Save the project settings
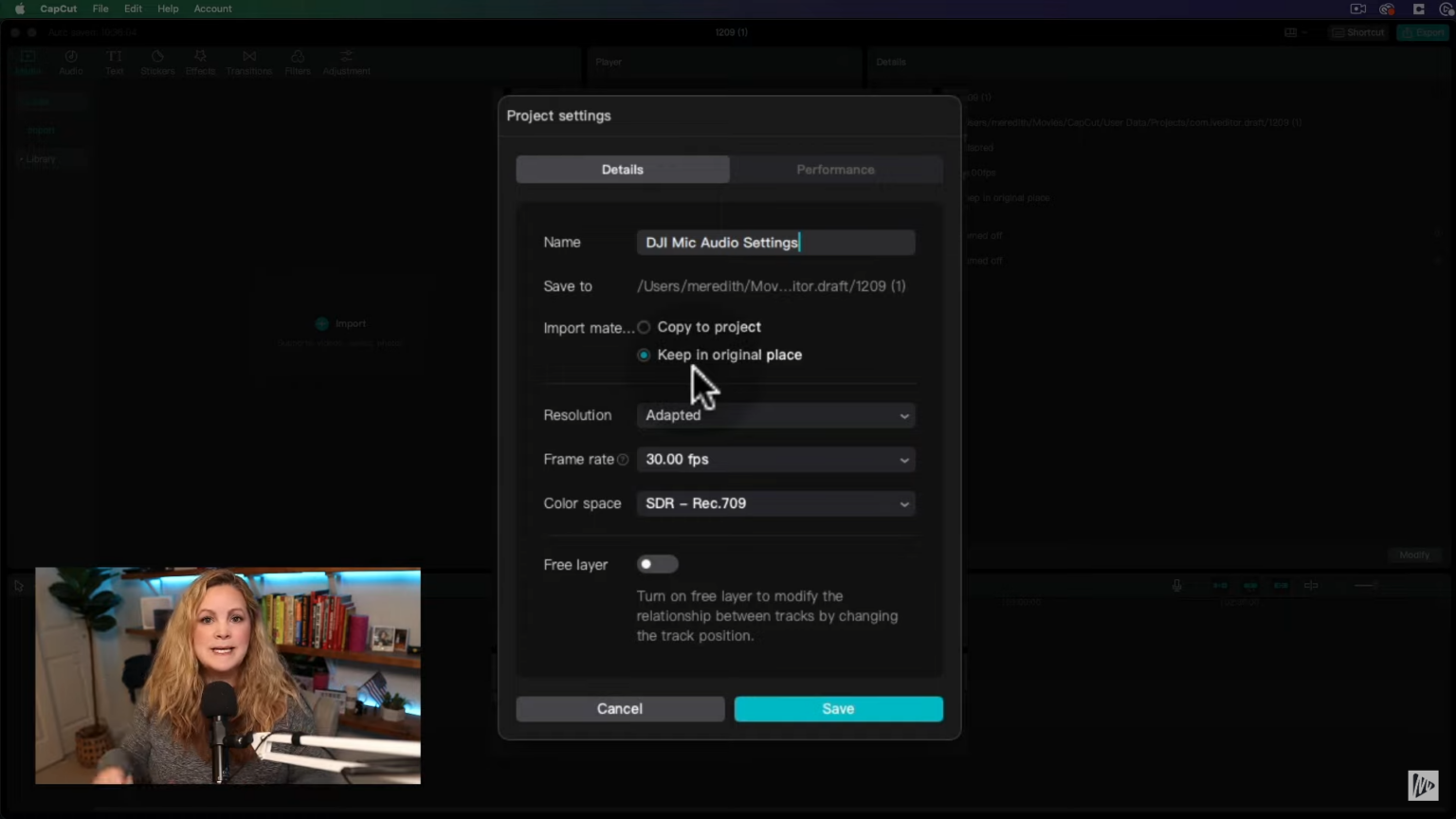Viewport: 1456px width, 819px height. click(838, 709)
